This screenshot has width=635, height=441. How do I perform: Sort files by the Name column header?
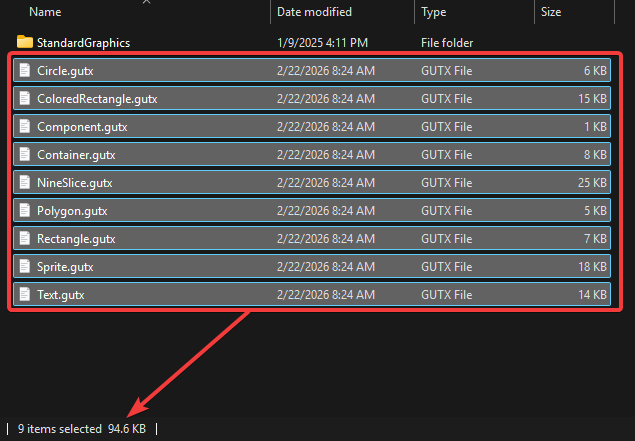pos(46,12)
